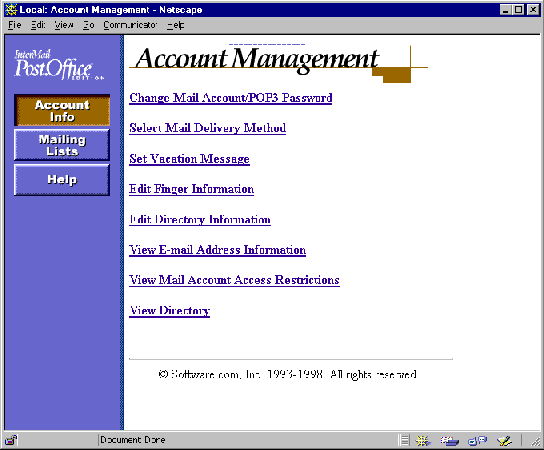The height and width of the screenshot is (450, 544).
Task: Click the security padlock icon in status bar
Action: click(11, 440)
